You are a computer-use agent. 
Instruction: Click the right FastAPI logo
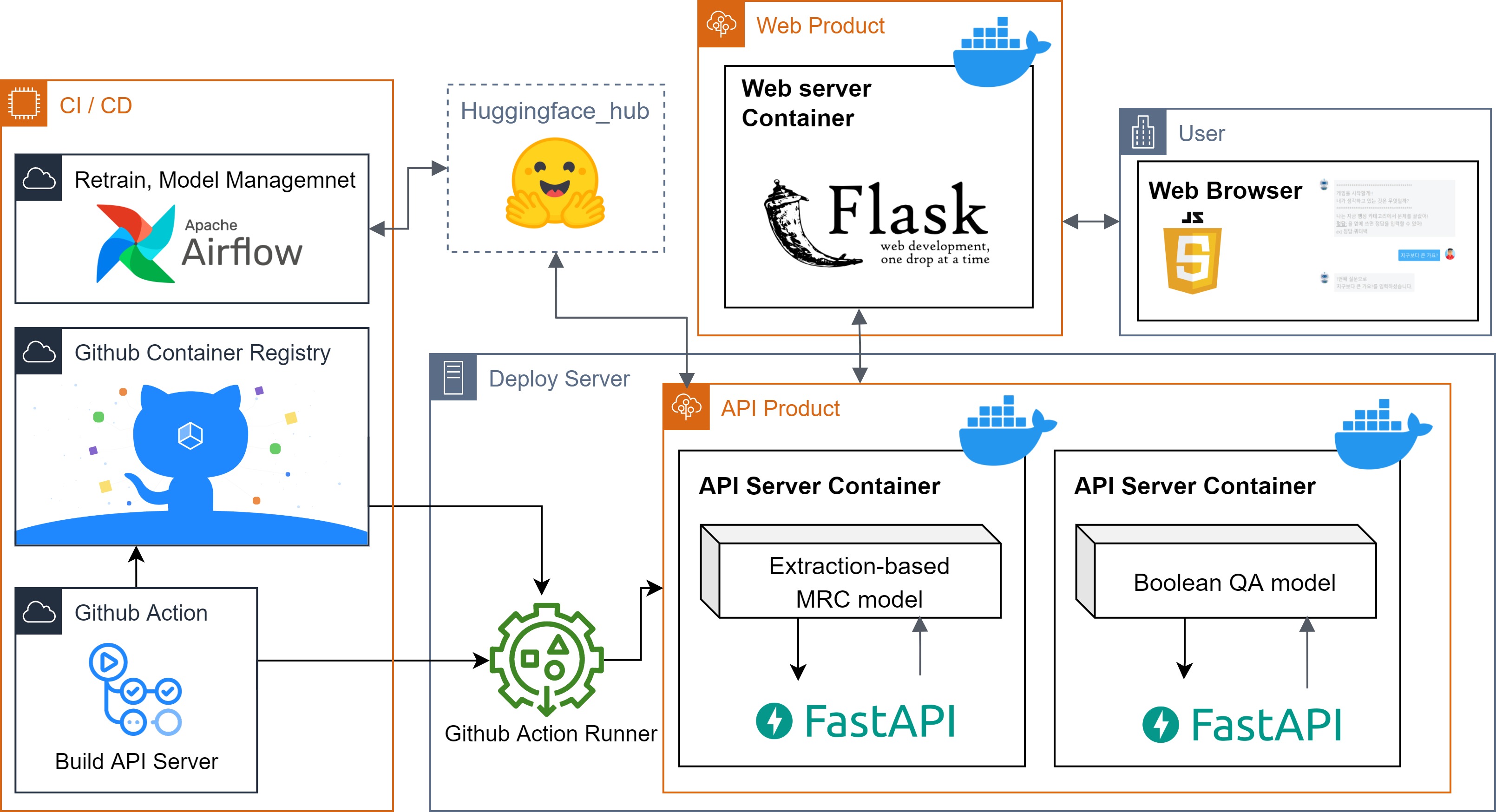click(1241, 724)
